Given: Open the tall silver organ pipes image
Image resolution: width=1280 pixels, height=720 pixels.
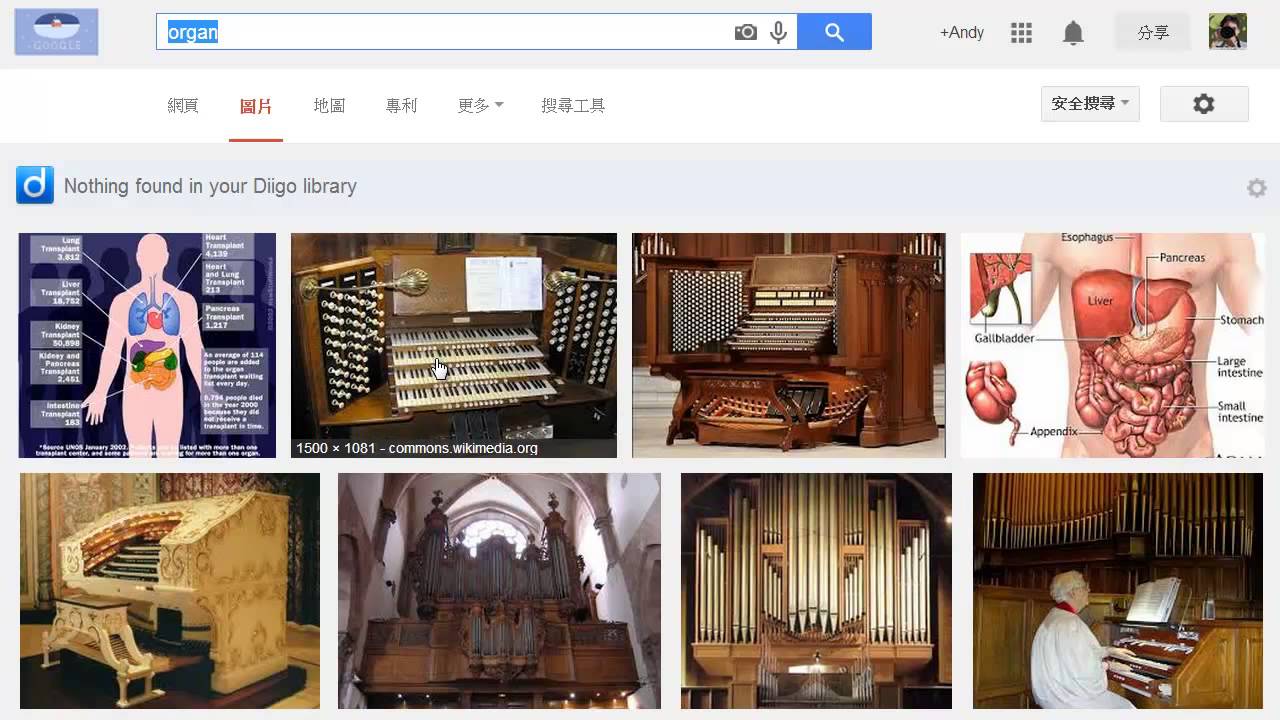Looking at the screenshot, I should point(816,591).
